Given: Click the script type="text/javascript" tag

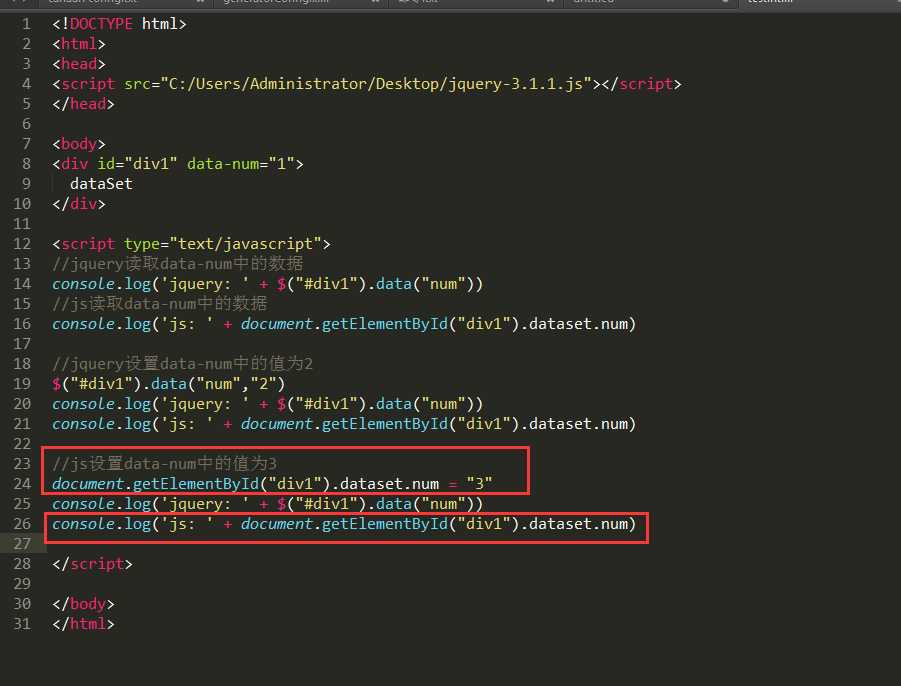Looking at the screenshot, I should tap(191, 244).
